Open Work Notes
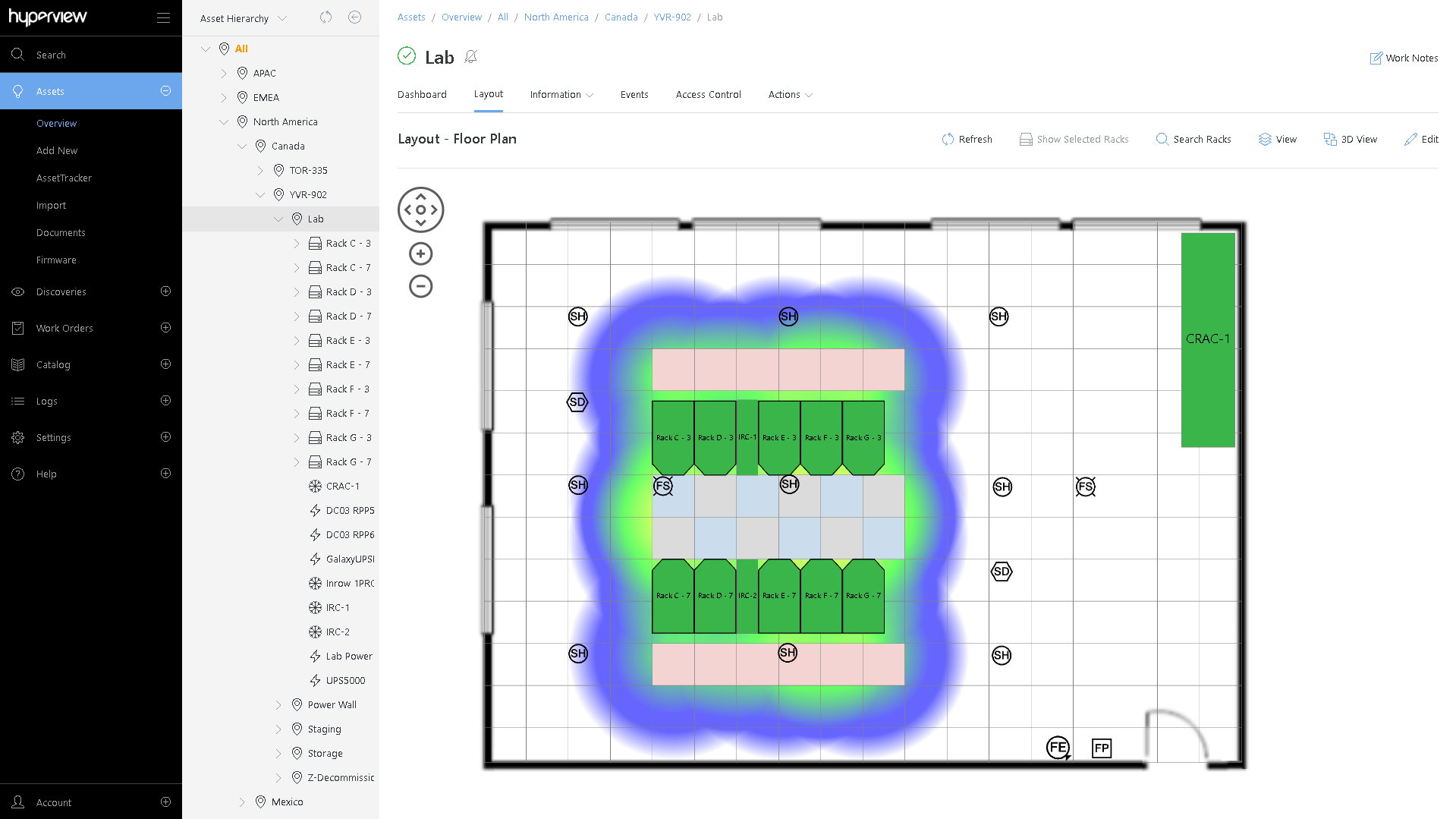 pyautogui.click(x=1404, y=58)
